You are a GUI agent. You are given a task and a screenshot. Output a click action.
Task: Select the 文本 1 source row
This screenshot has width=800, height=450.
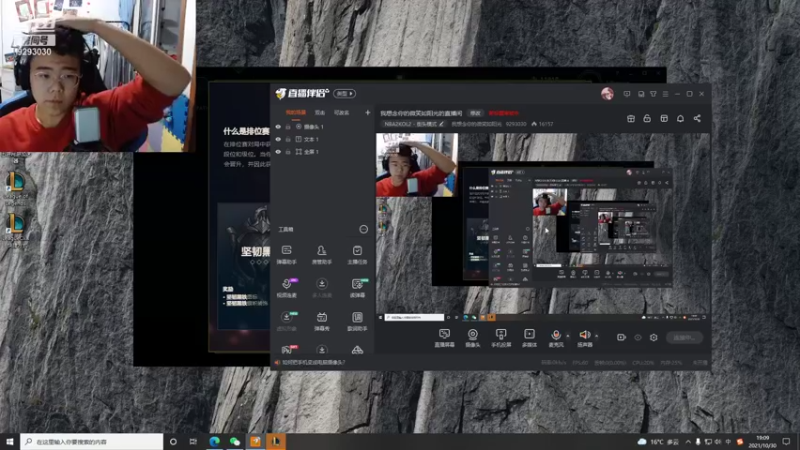pos(322,139)
